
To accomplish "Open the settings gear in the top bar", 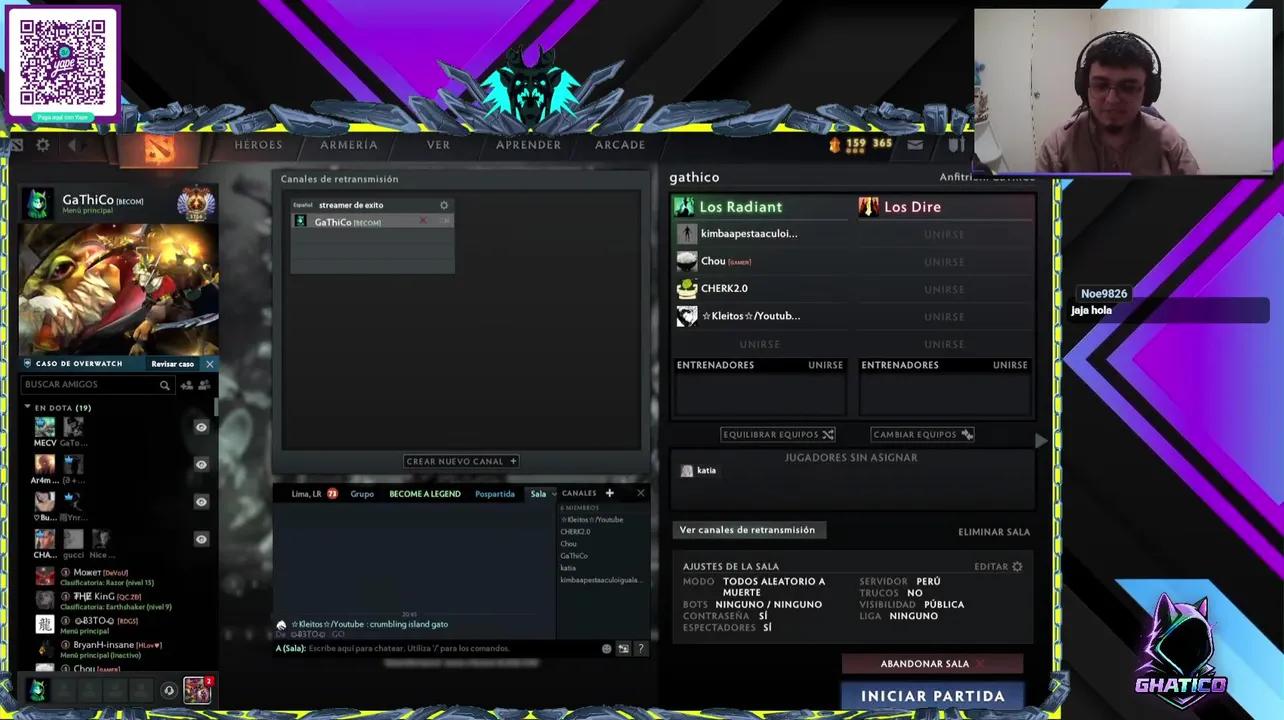I will point(43,145).
